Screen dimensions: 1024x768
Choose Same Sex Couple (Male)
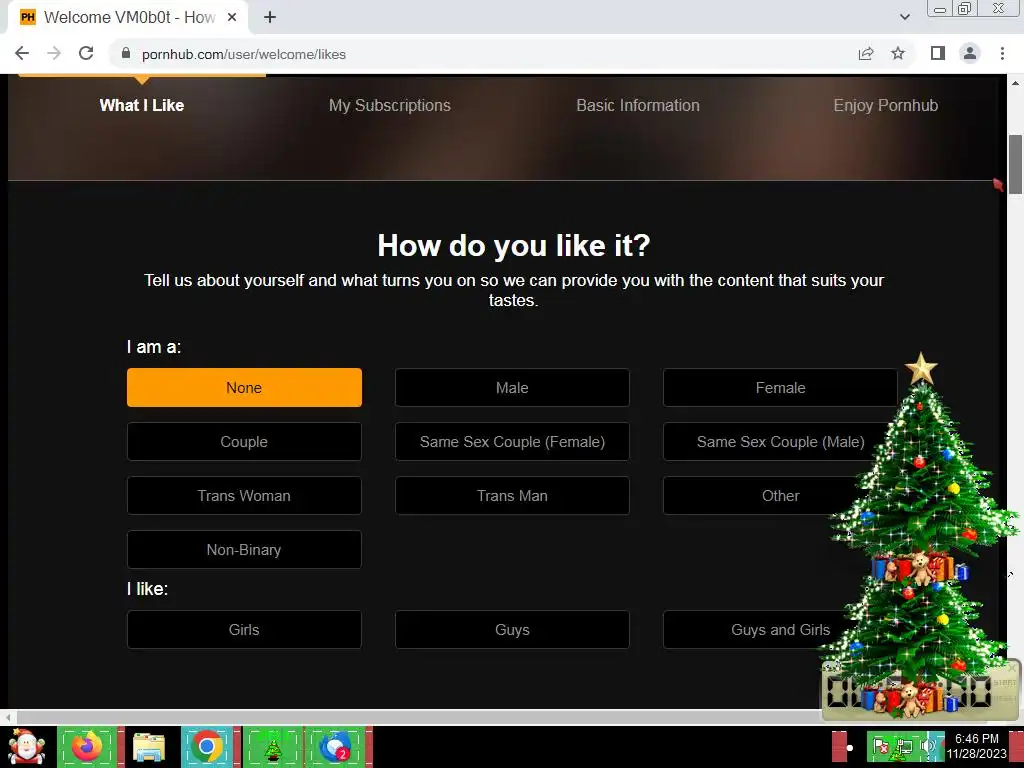(780, 441)
